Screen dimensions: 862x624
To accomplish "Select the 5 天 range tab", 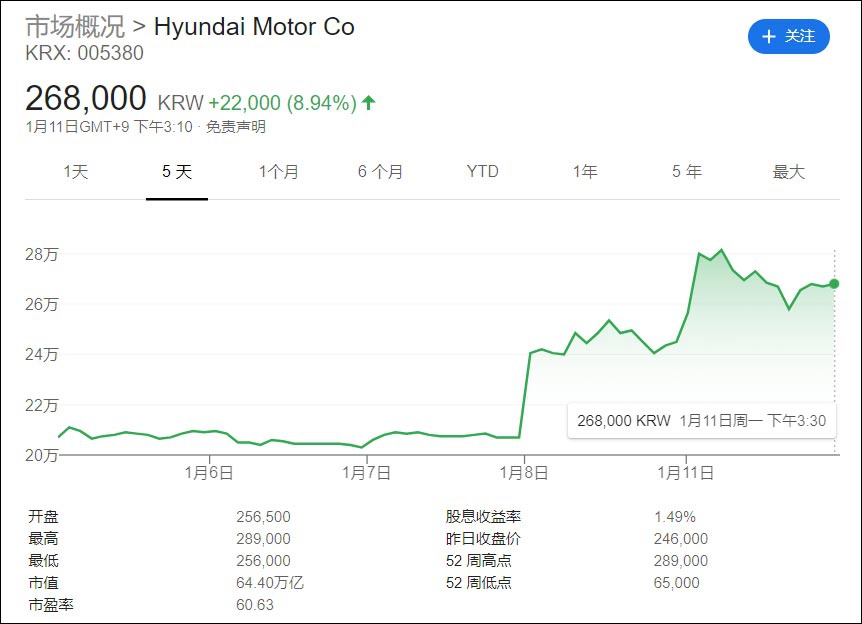I will (x=177, y=172).
